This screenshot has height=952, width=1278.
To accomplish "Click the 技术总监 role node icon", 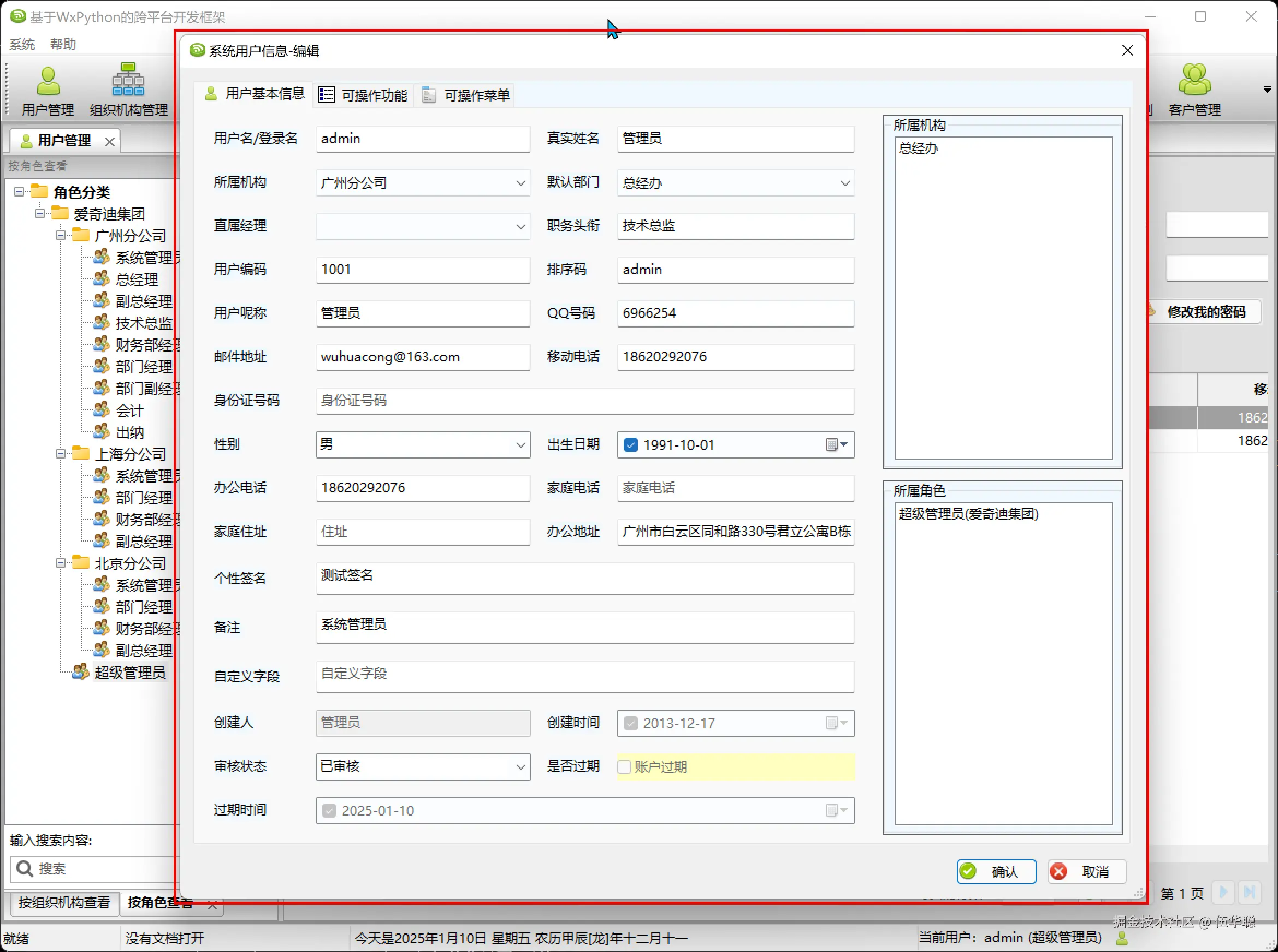I will click(102, 322).
